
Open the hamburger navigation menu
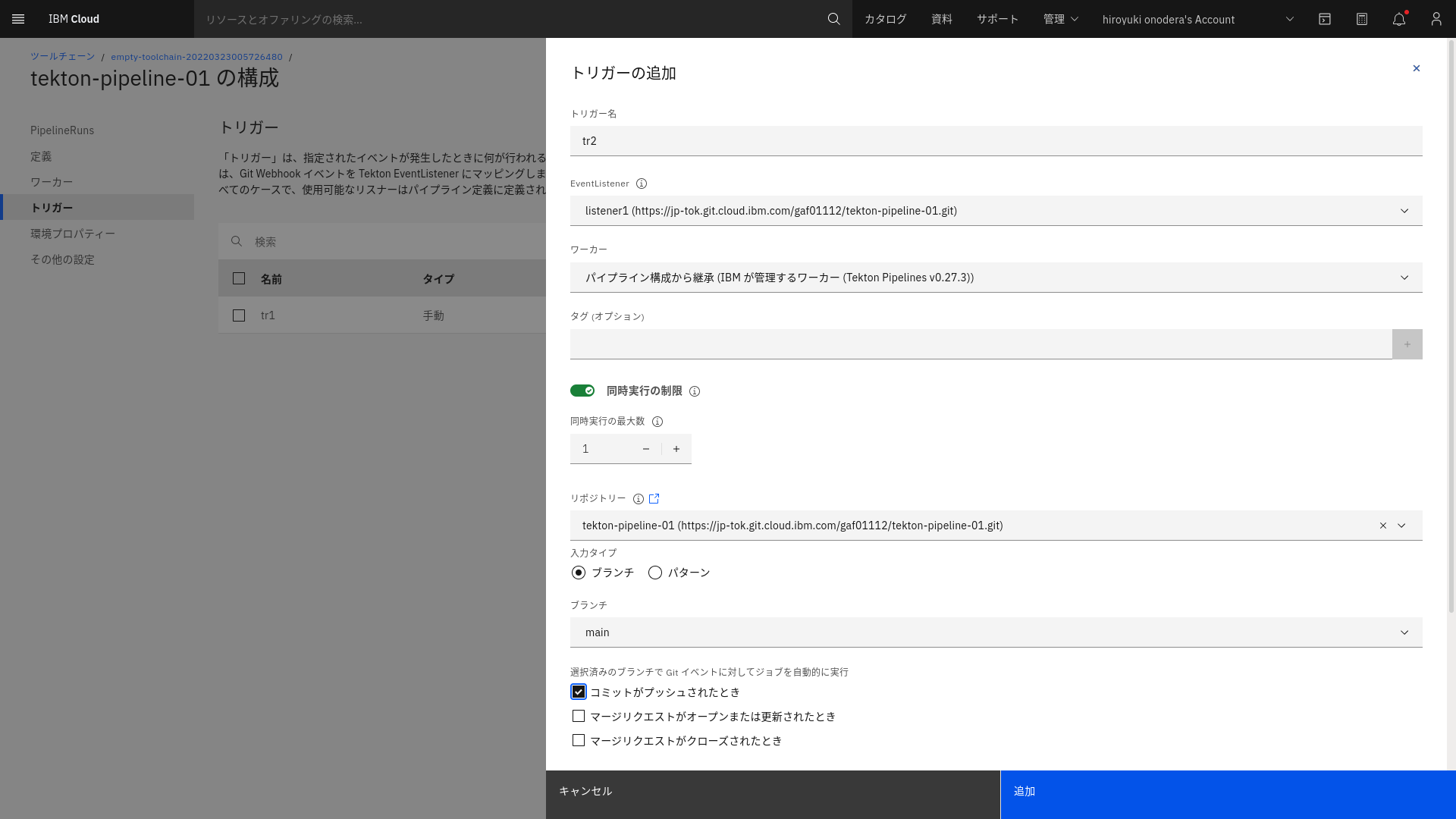click(x=18, y=19)
